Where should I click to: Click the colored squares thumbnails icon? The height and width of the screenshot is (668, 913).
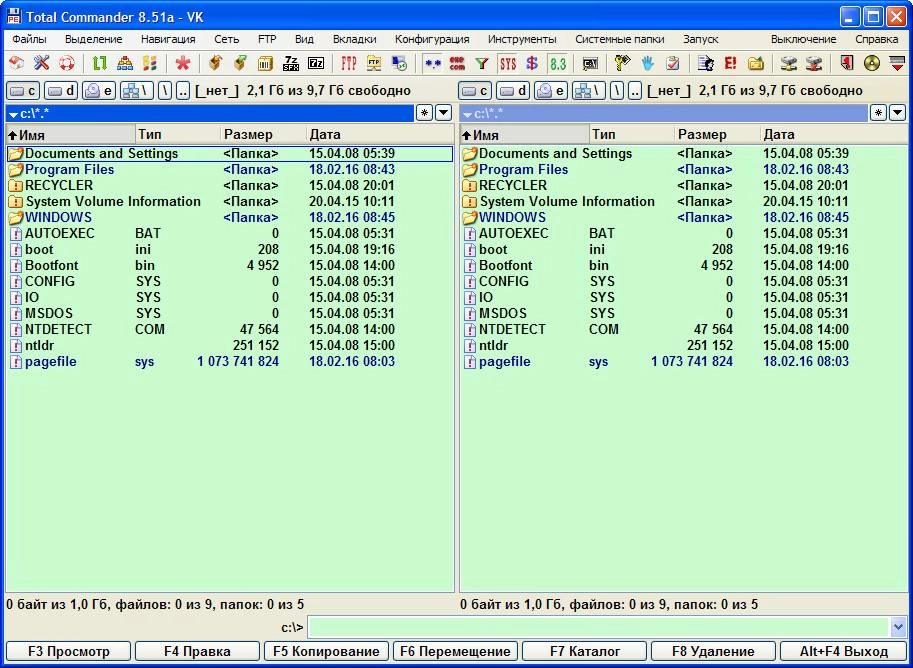tap(150, 63)
